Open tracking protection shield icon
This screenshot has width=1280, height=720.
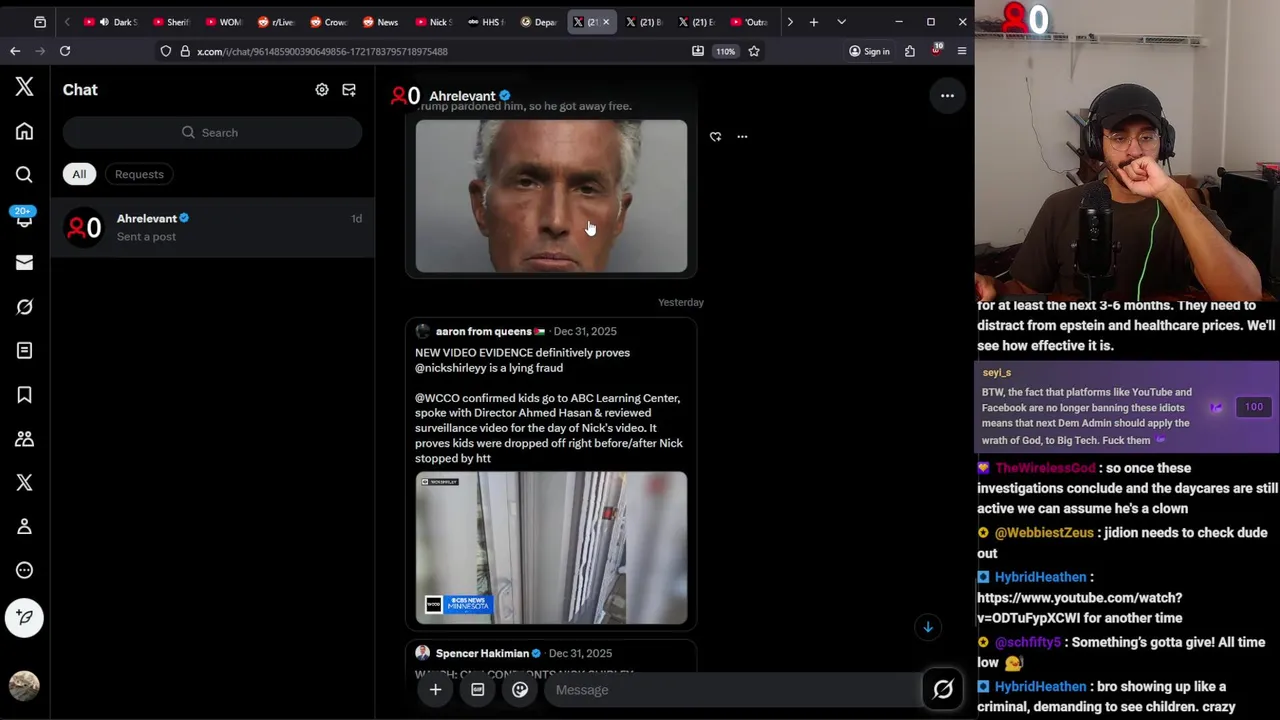coord(166,51)
